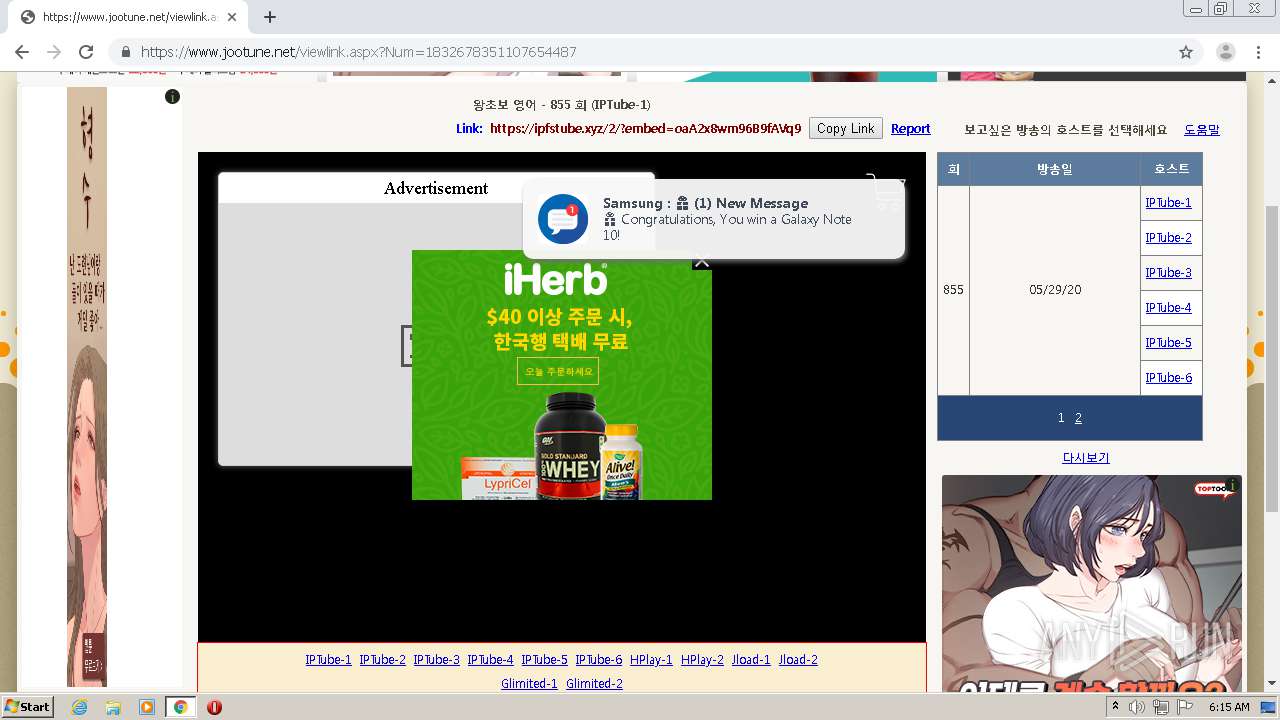Click the iHerb logo in the ad
Screen dimensions: 1280x720
[554, 279]
